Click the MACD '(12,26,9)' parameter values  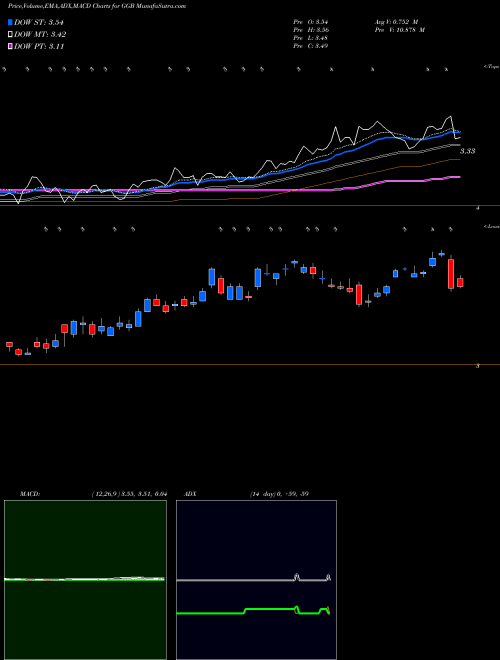click(x=129, y=494)
